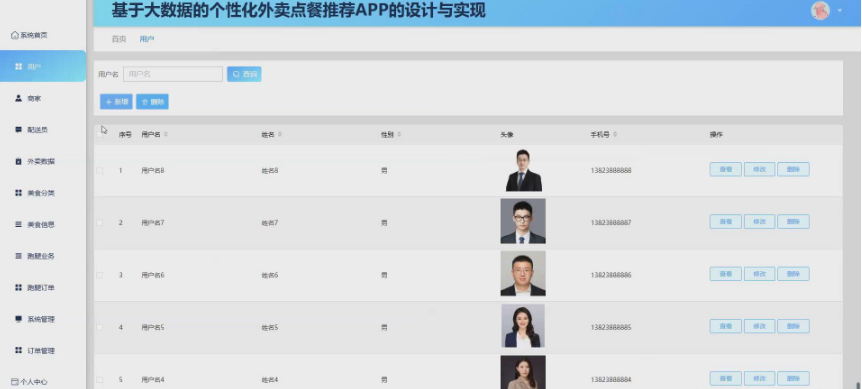Click 修改 for row 用户名4
The height and width of the screenshot is (389, 862).
(x=759, y=379)
